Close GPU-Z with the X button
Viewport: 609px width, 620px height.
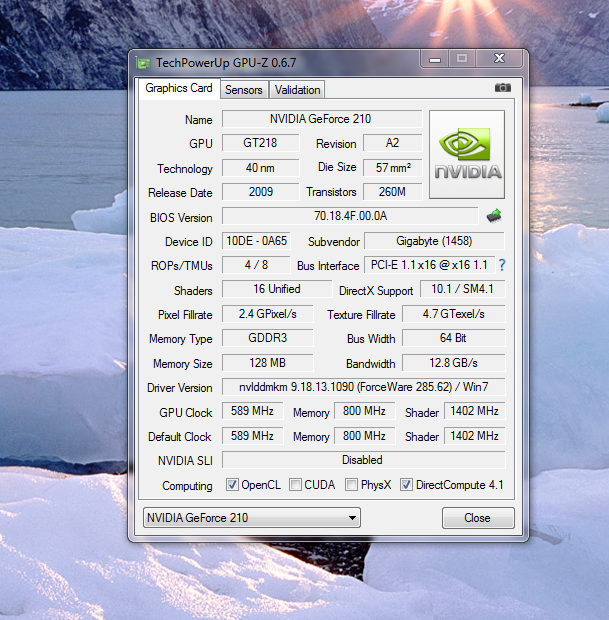(x=499, y=59)
